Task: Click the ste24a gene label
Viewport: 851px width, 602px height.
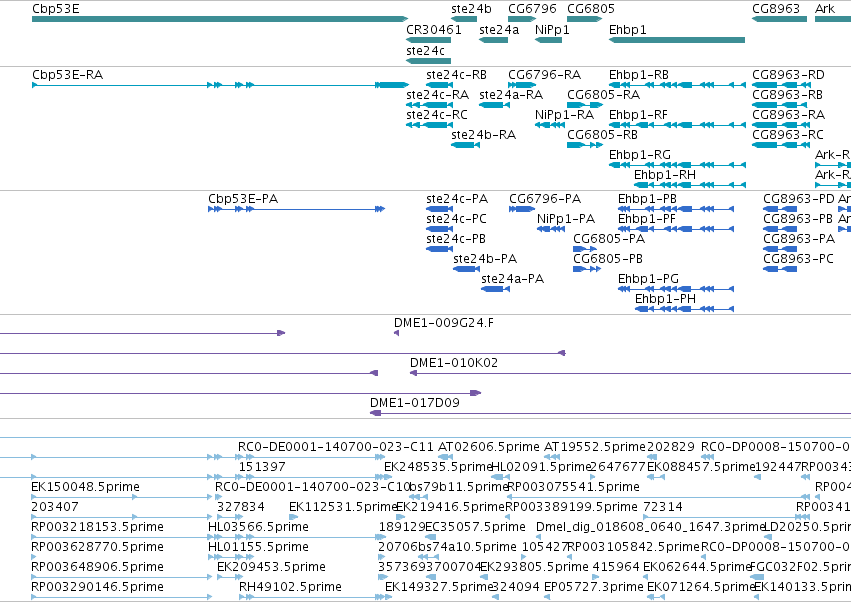Action: pyautogui.click(x=499, y=29)
